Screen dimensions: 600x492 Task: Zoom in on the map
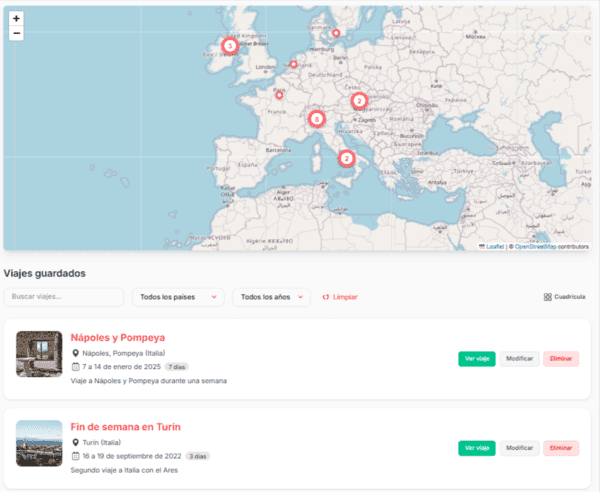(16, 18)
